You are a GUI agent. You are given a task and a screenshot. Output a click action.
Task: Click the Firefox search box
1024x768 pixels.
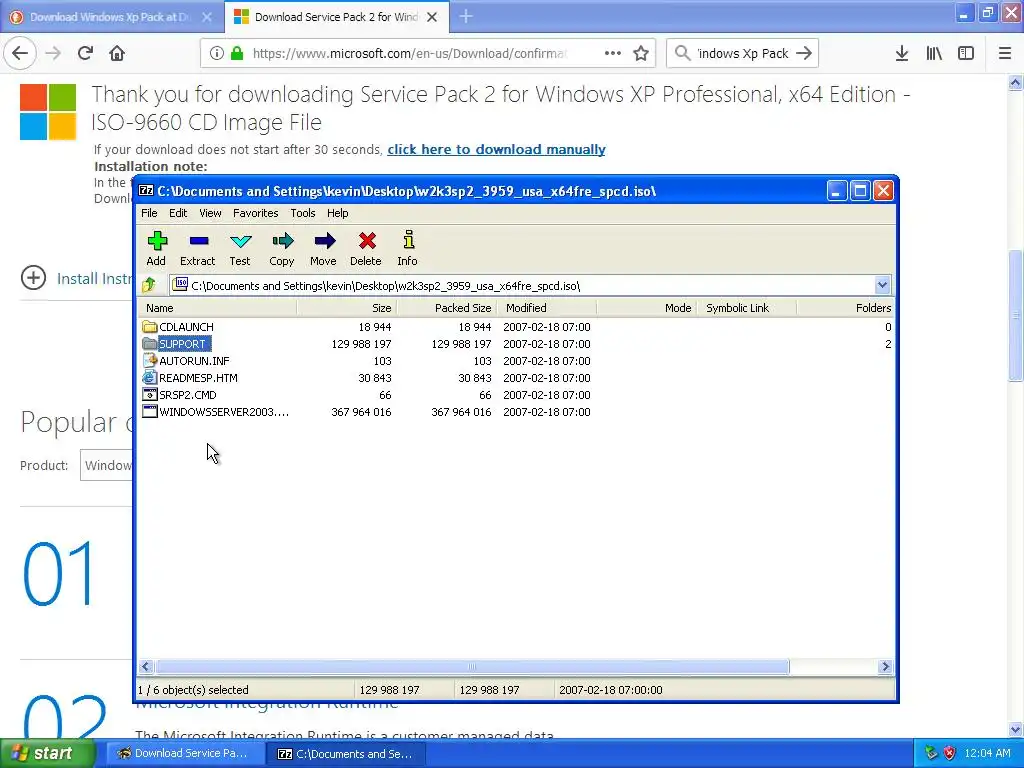742,54
